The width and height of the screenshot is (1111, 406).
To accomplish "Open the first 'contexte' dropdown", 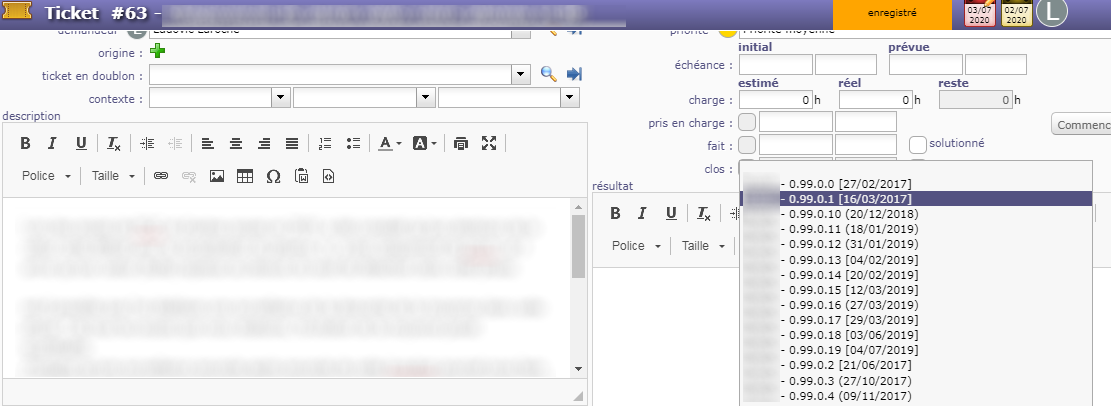I will pos(282,98).
